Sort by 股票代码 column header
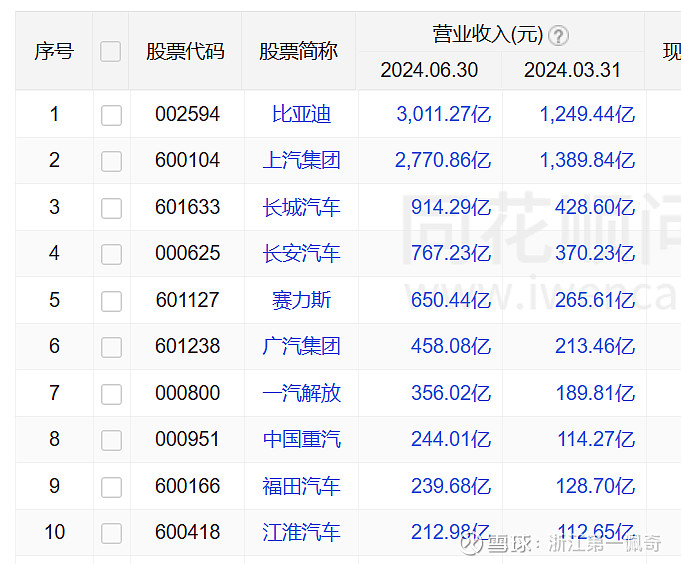Screen dimensions: 681x564 (185, 51)
